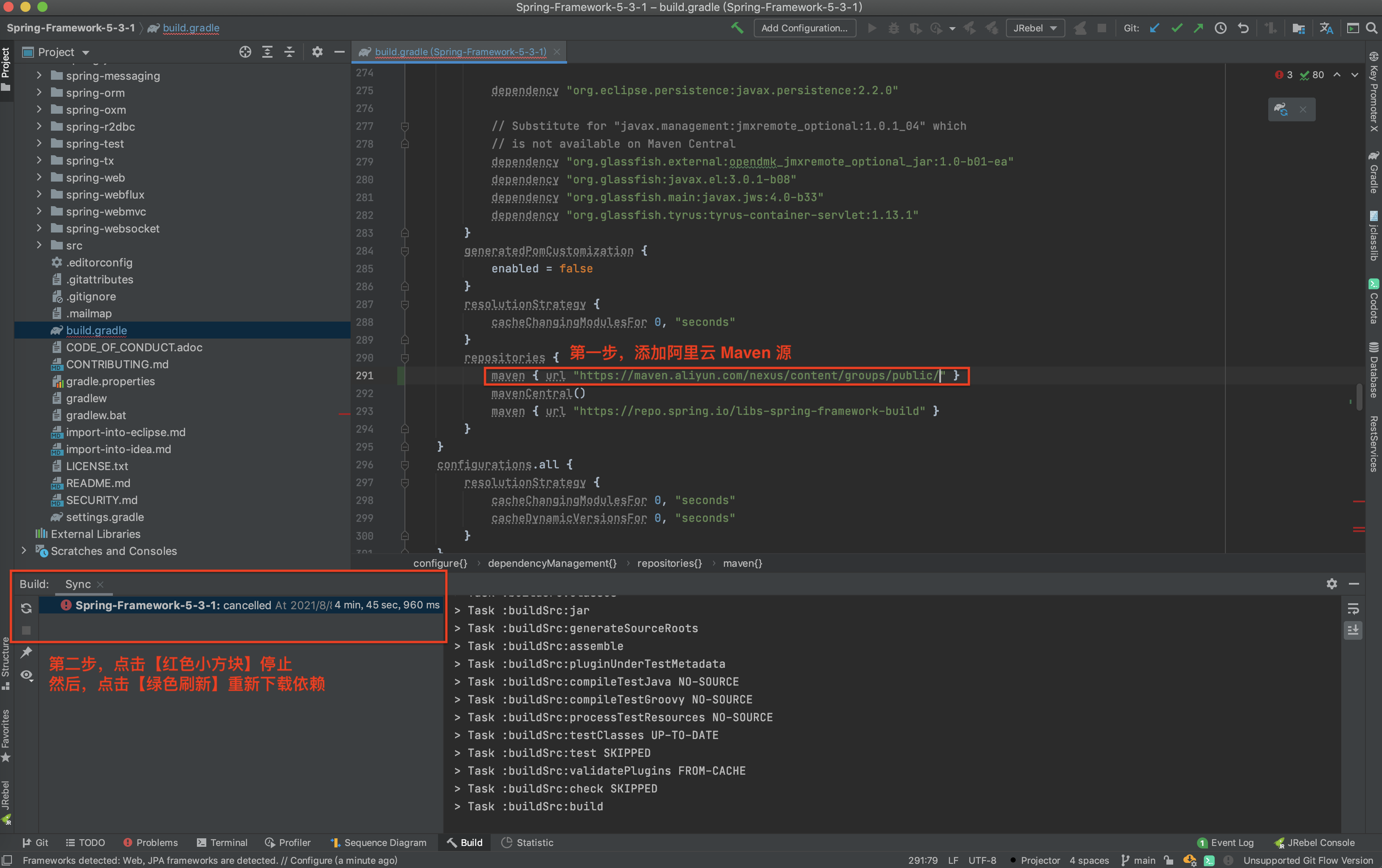Click the green hammer Build Project icon

tap(737, 28)
